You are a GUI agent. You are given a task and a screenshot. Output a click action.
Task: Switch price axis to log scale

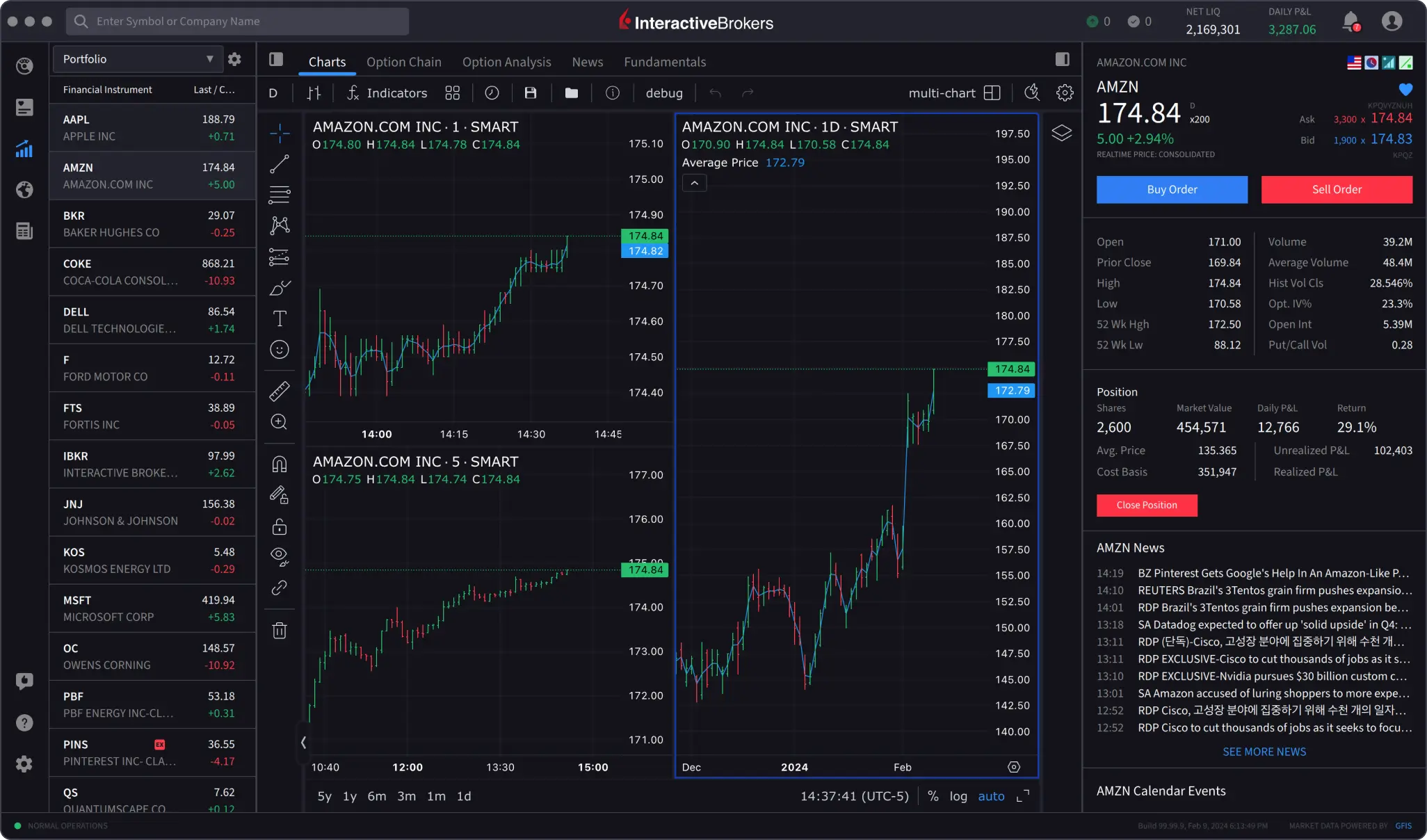[958, 796]
